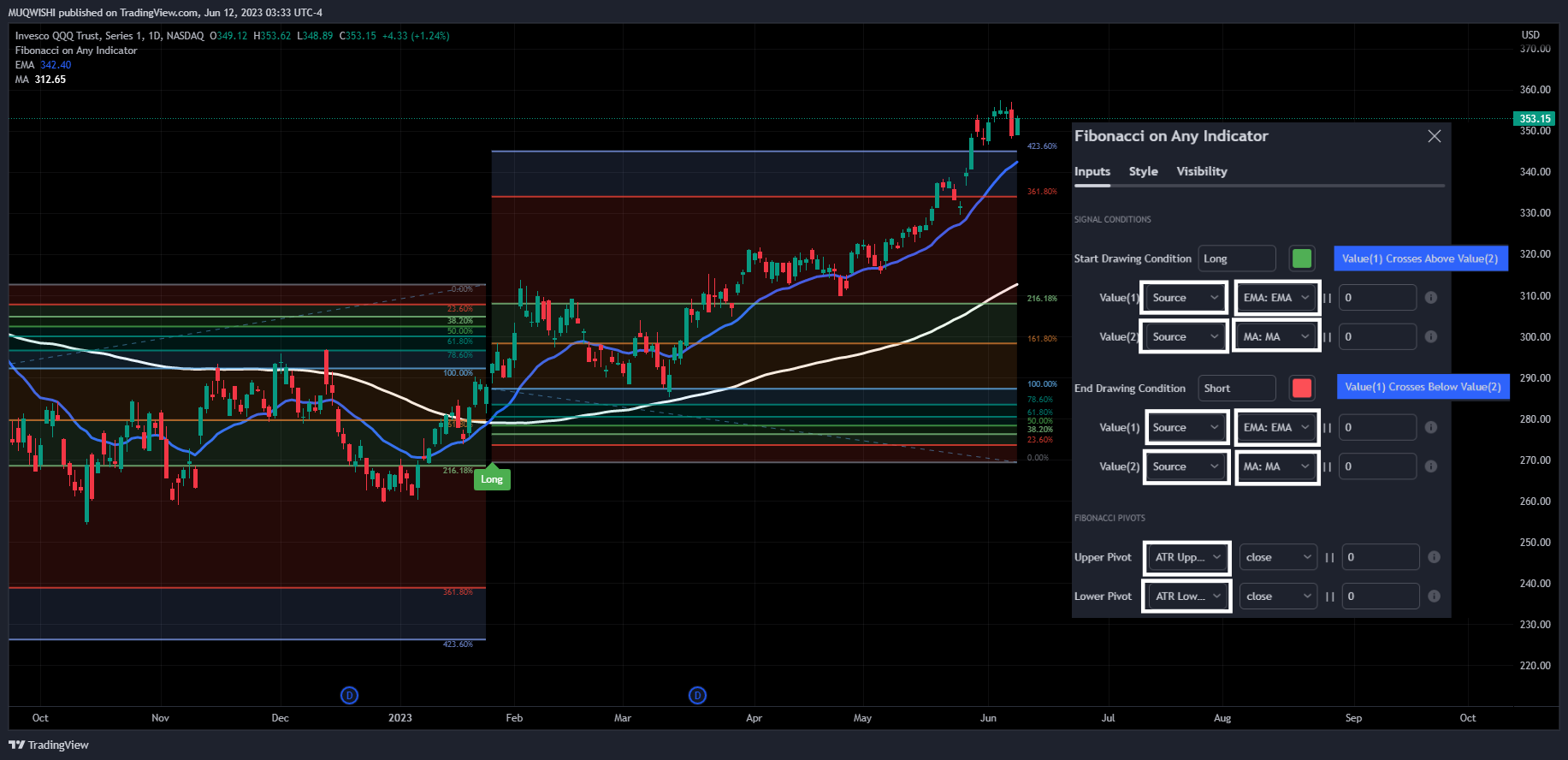
Task: Click the EMA 342.40 legend entry
Action: 43,65
